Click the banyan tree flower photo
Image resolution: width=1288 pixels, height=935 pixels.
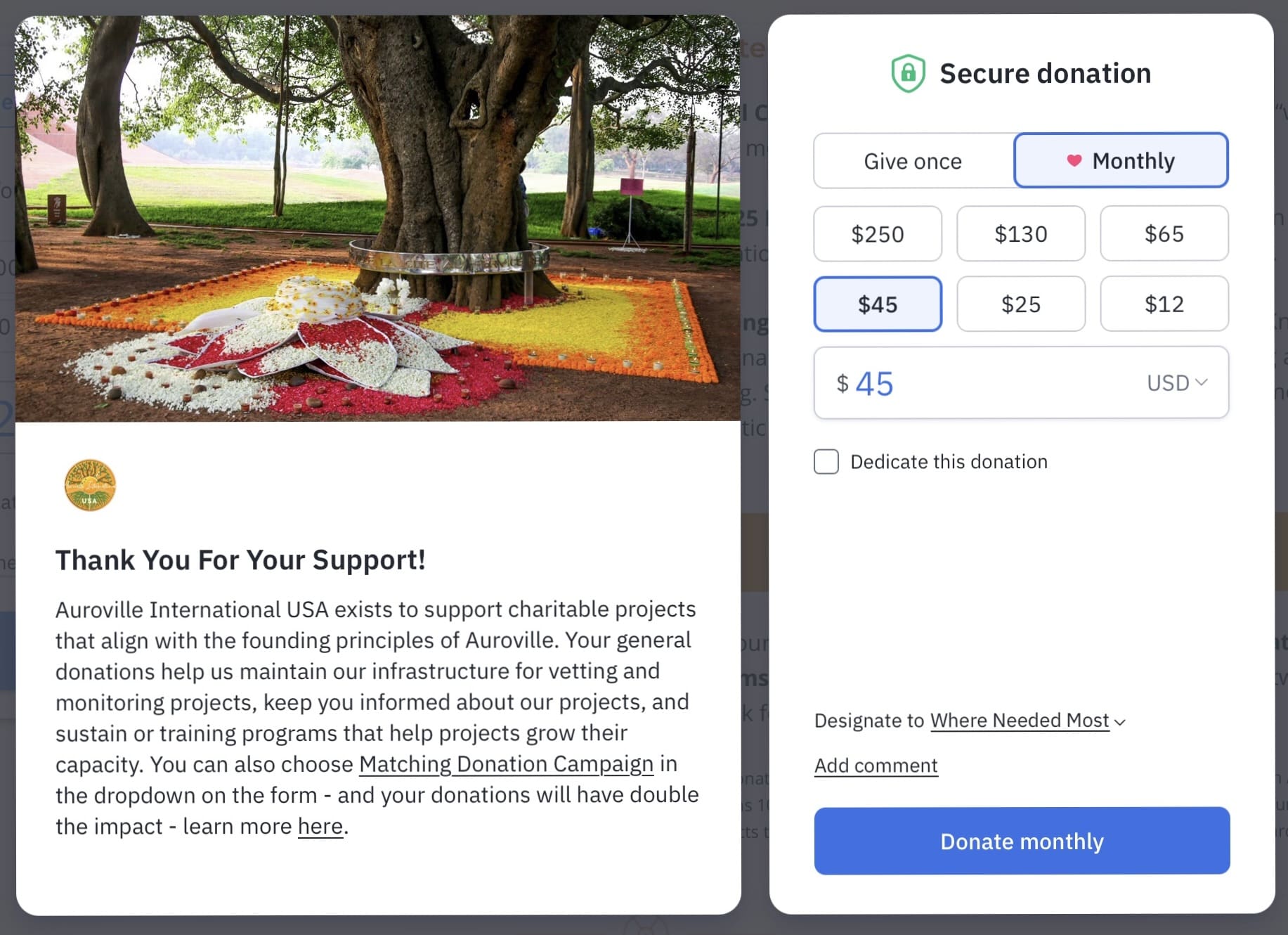[378, 218]
